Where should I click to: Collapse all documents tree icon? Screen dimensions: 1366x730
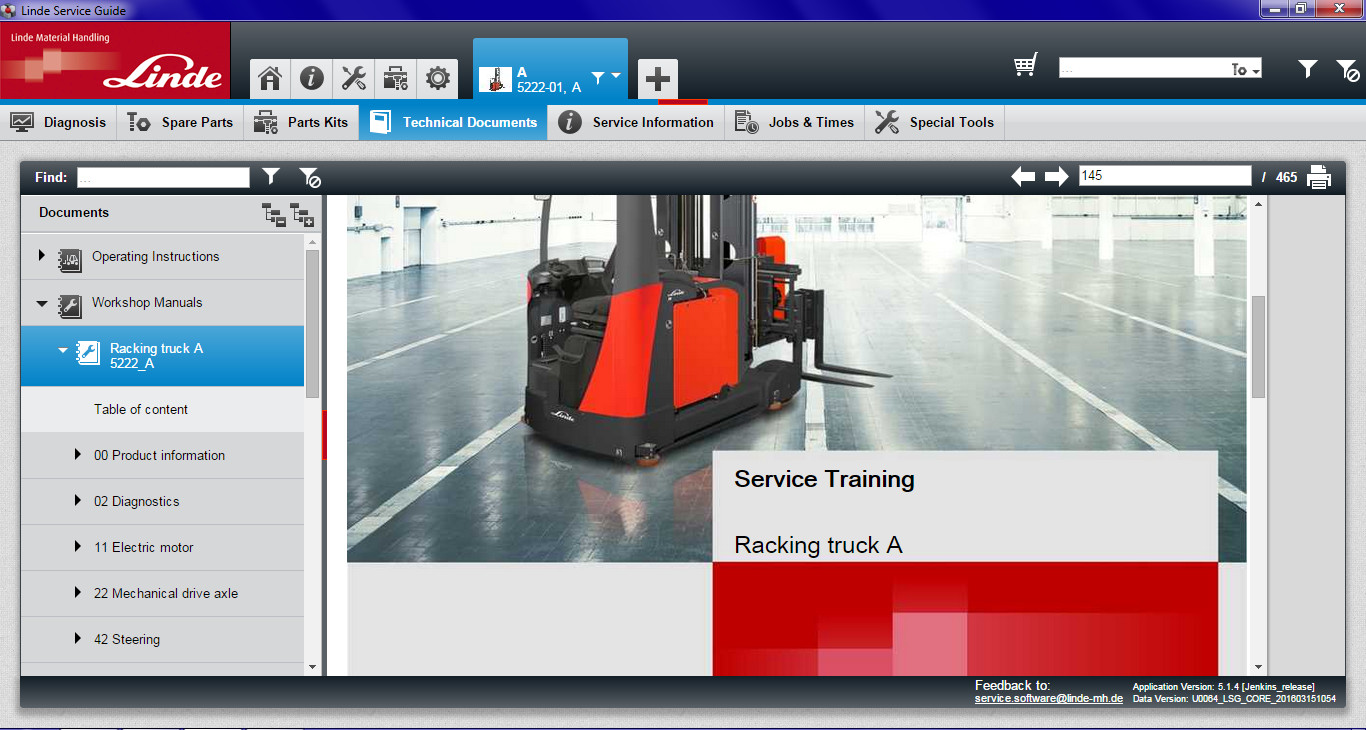(x=273, y=214)
